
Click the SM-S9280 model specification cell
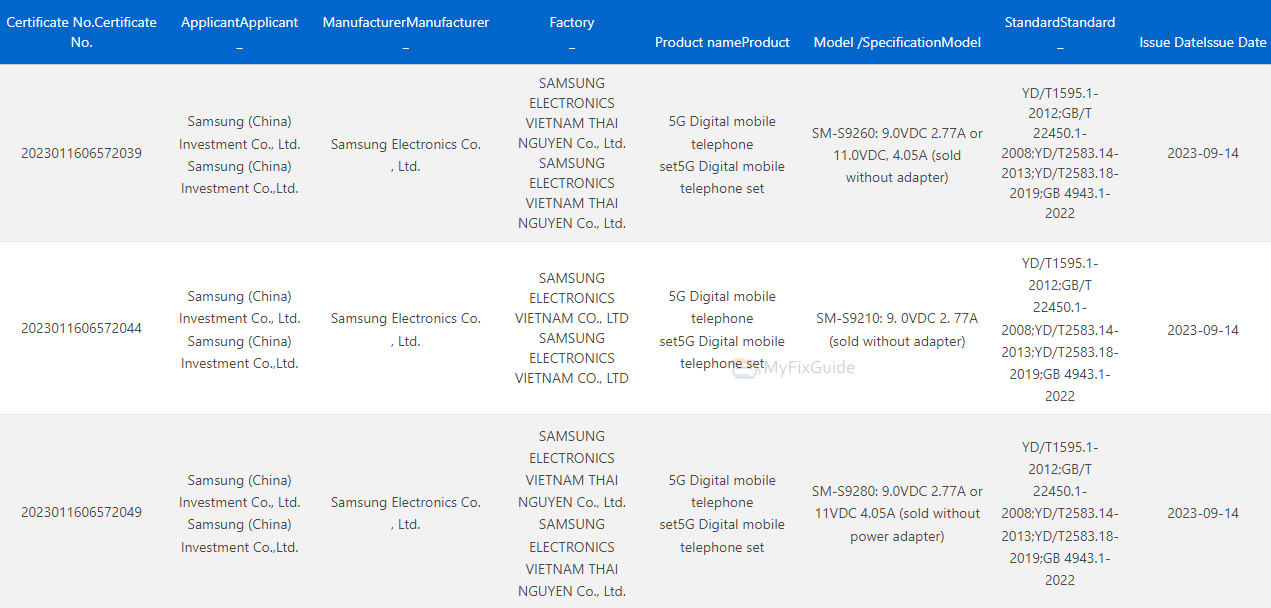tap(897, 513)
